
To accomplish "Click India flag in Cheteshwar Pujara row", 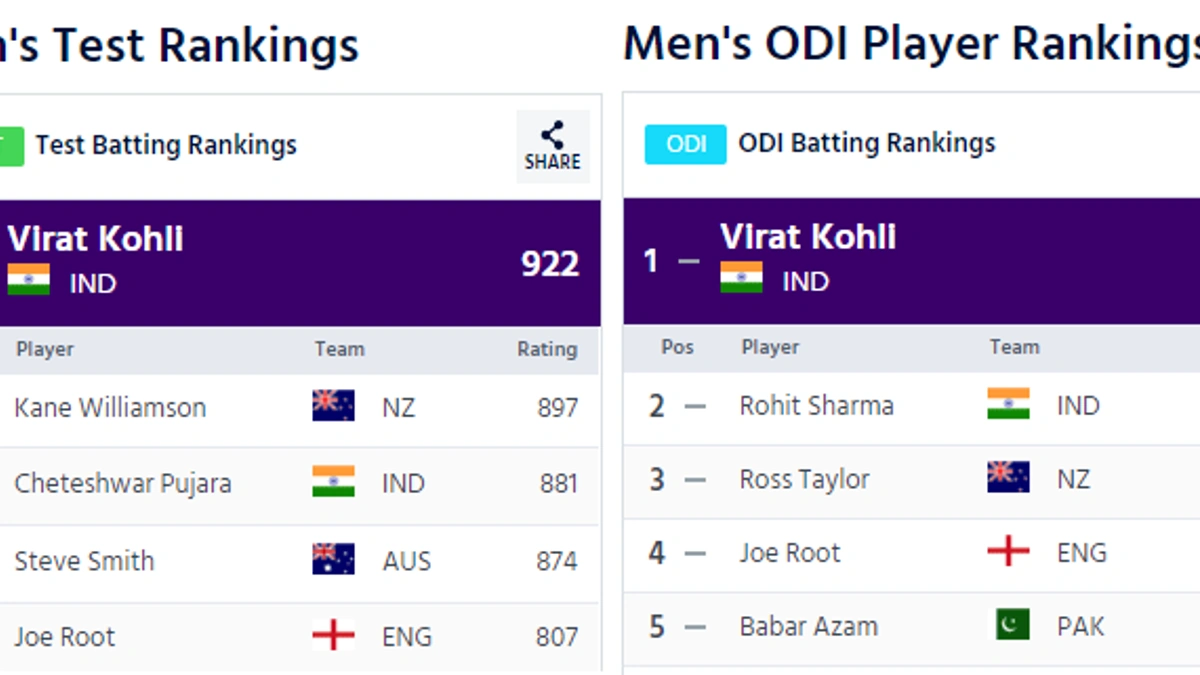I will pyautogui.click(x=333, y=482).
